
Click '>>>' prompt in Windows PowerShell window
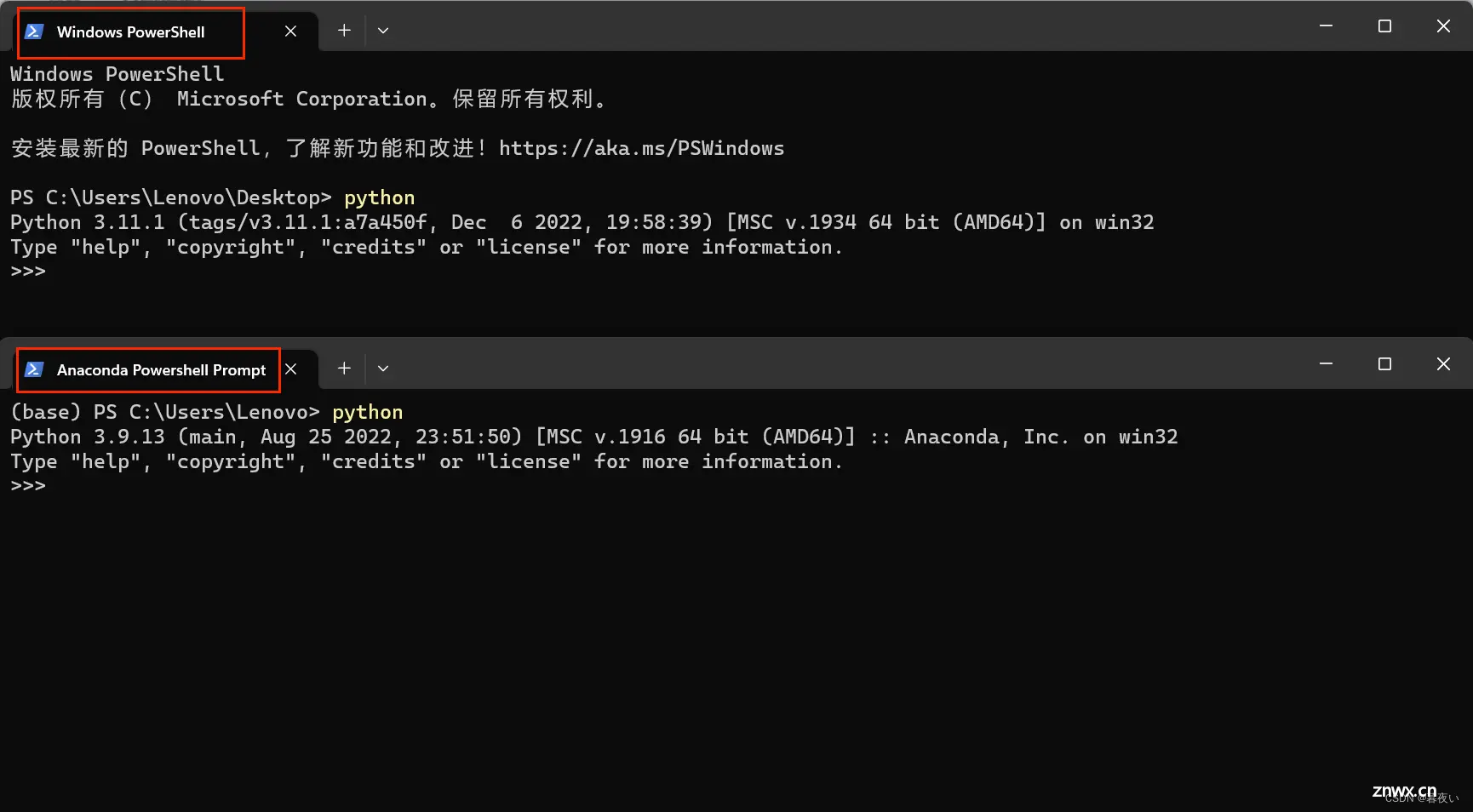tap(28, 272)
